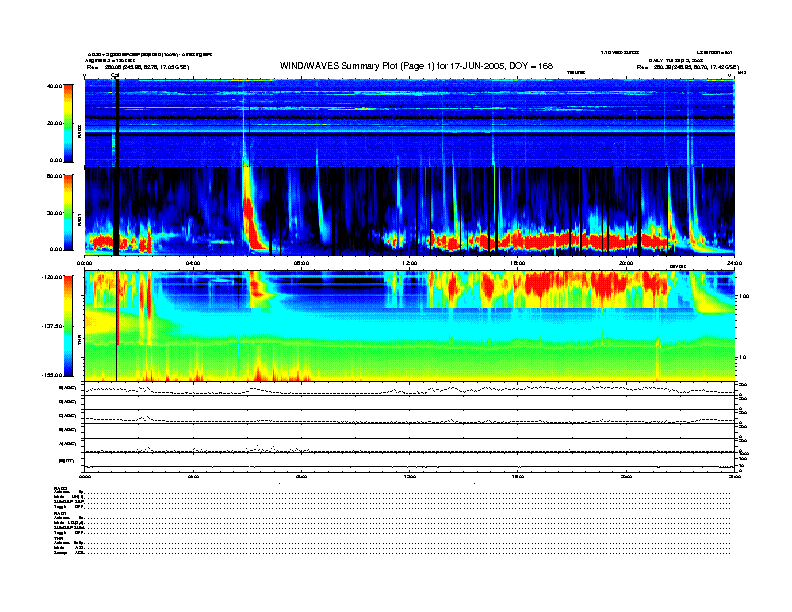This screenshot has width=792, height=612.
Task: Click the RAD1 color scale bar
Action: coord(68,212)
